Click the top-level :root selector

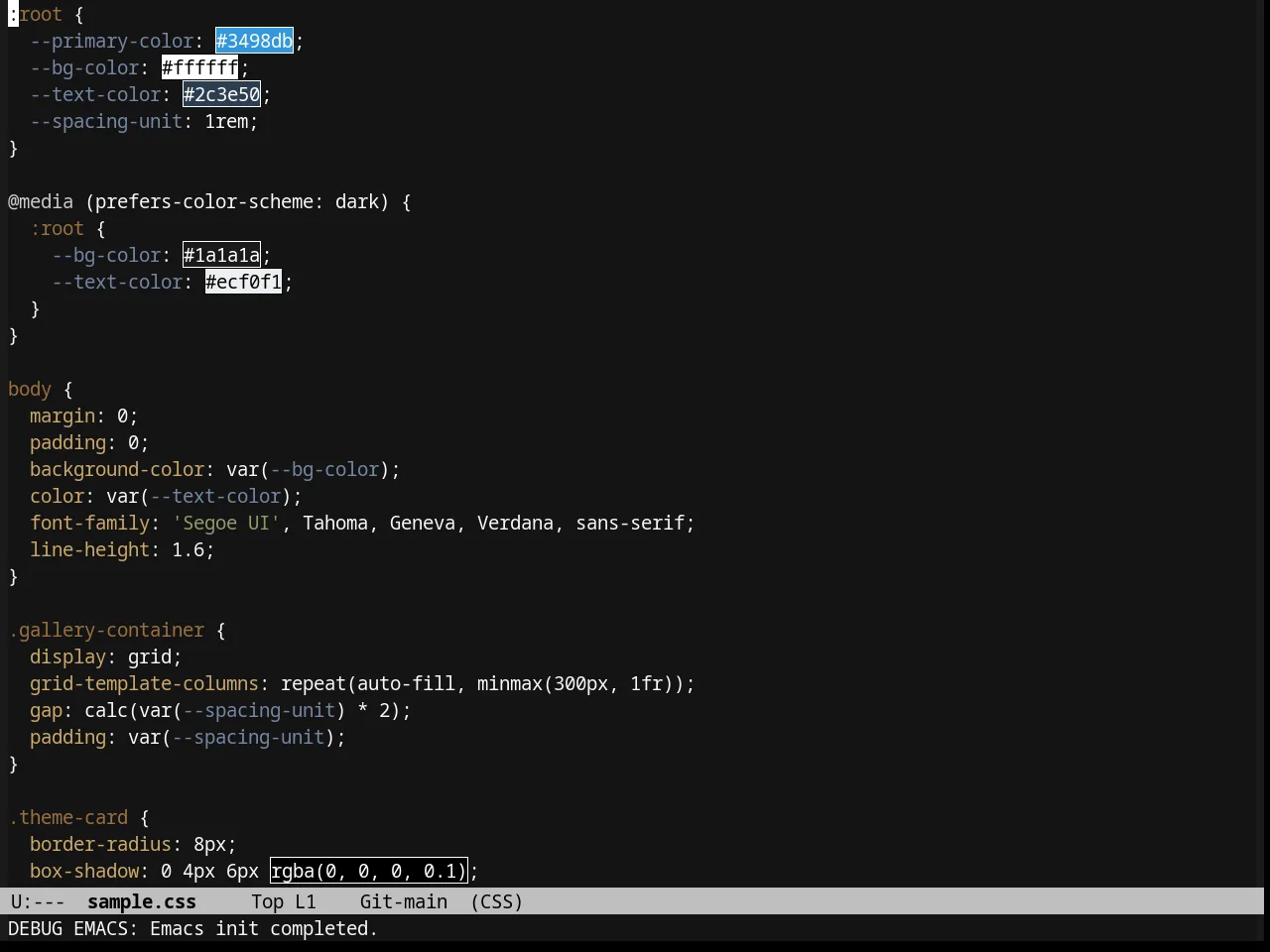pyautogui.click(x=35, y=14)
